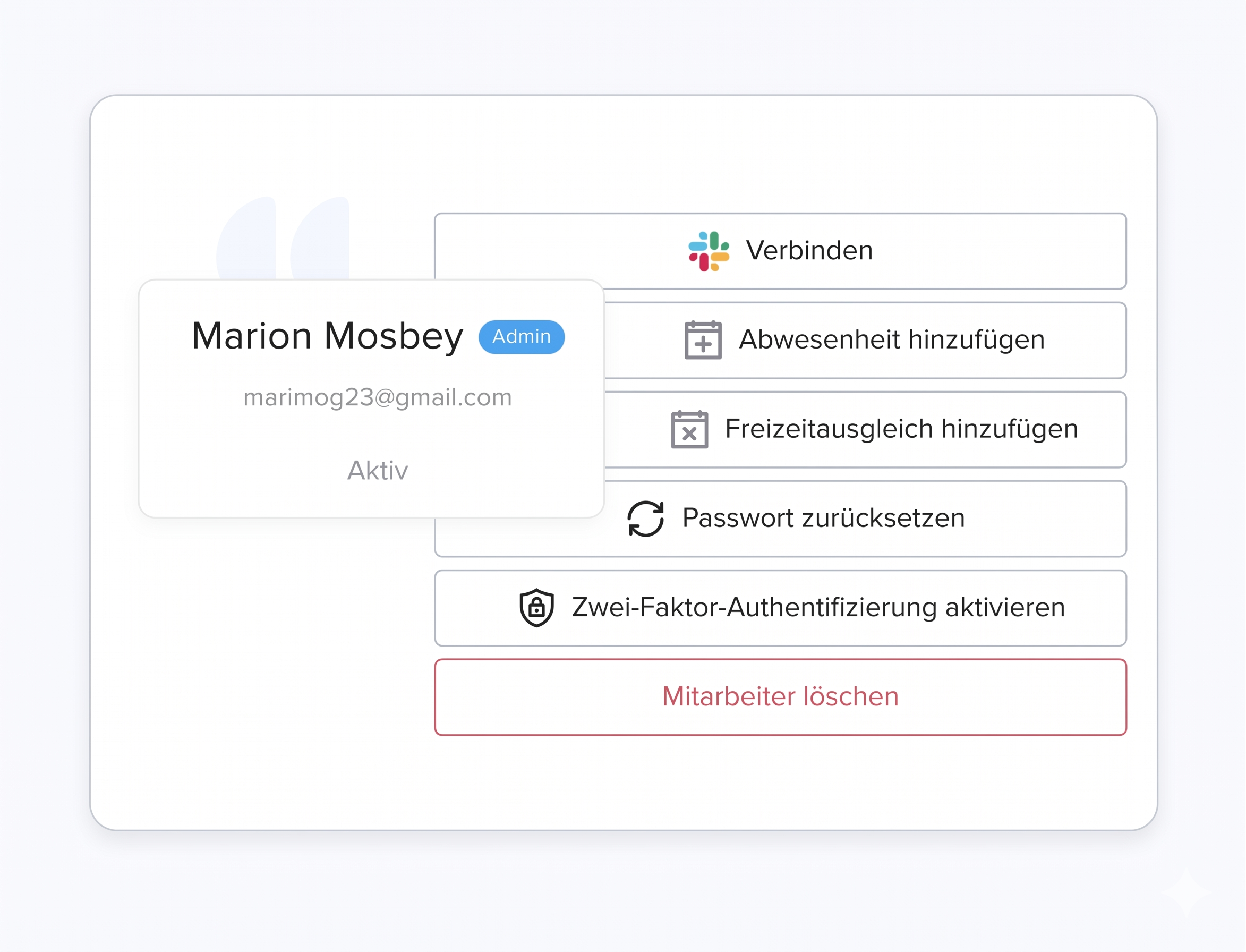Choose "Freizeitausgleich hinzufügen" text
This screenshot has width=1246, height=952.
coord(901,429)
